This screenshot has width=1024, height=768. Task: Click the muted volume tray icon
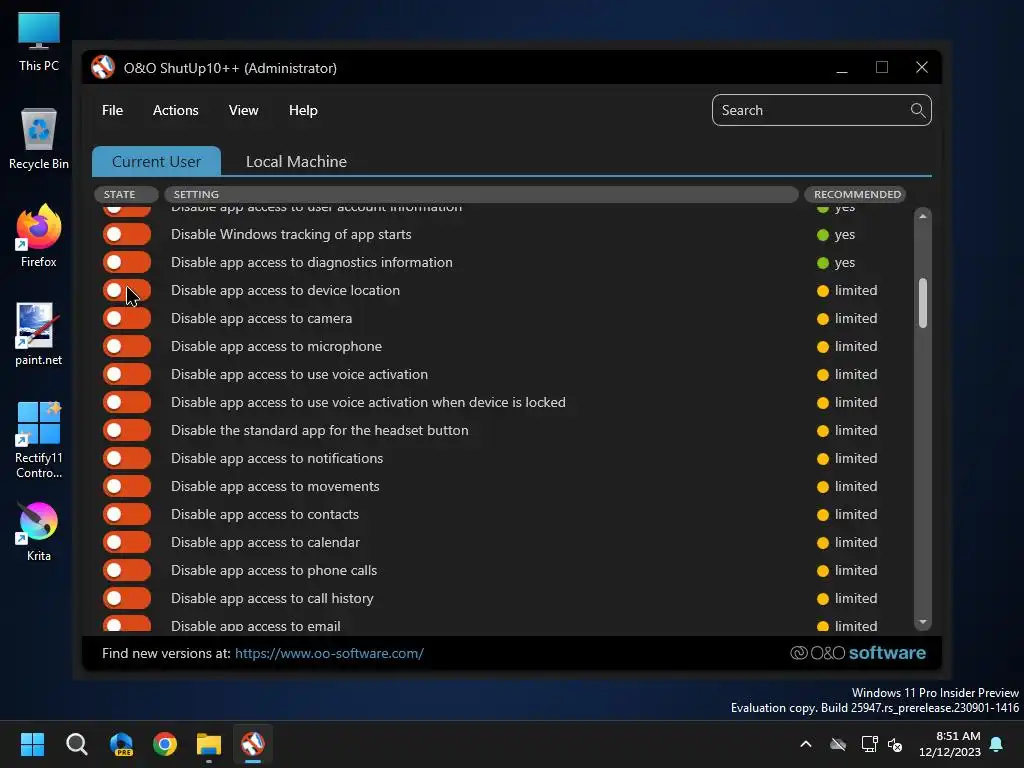point(895,744)
